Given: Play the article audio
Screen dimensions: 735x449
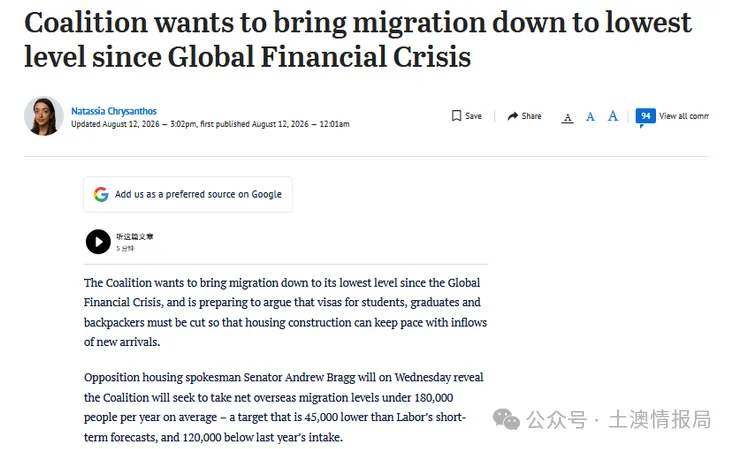Looking at the screenshot, I should (98, 242).
